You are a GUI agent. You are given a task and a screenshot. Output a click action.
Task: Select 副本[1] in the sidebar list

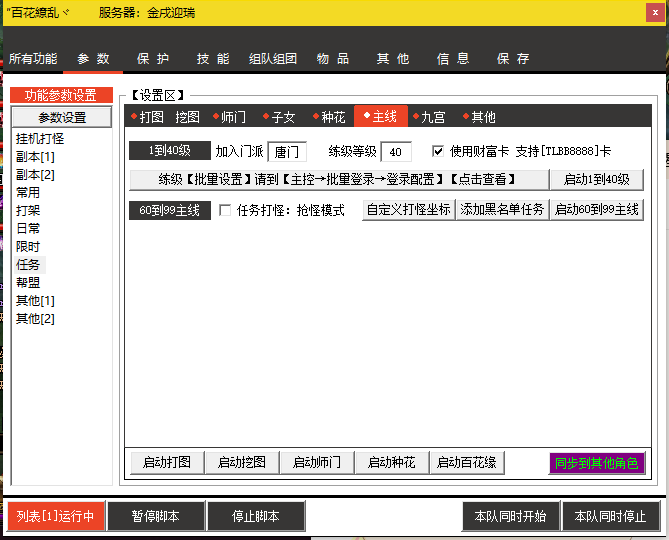[x=35, y=157]
